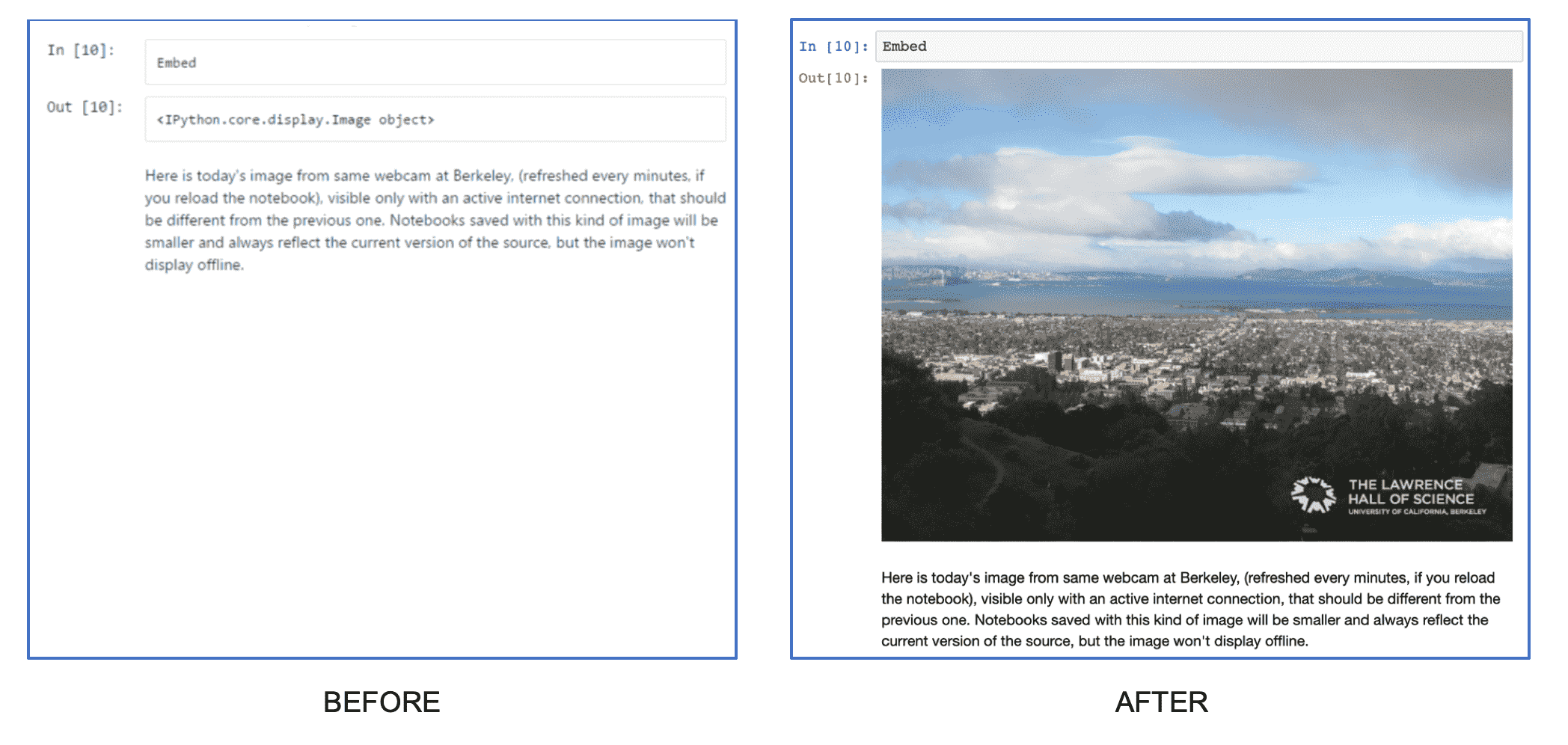The height and width of the screenshot is (745, 1568).
Task: Click the Embed keyword in the AFTER code cell
Action: 905,46
